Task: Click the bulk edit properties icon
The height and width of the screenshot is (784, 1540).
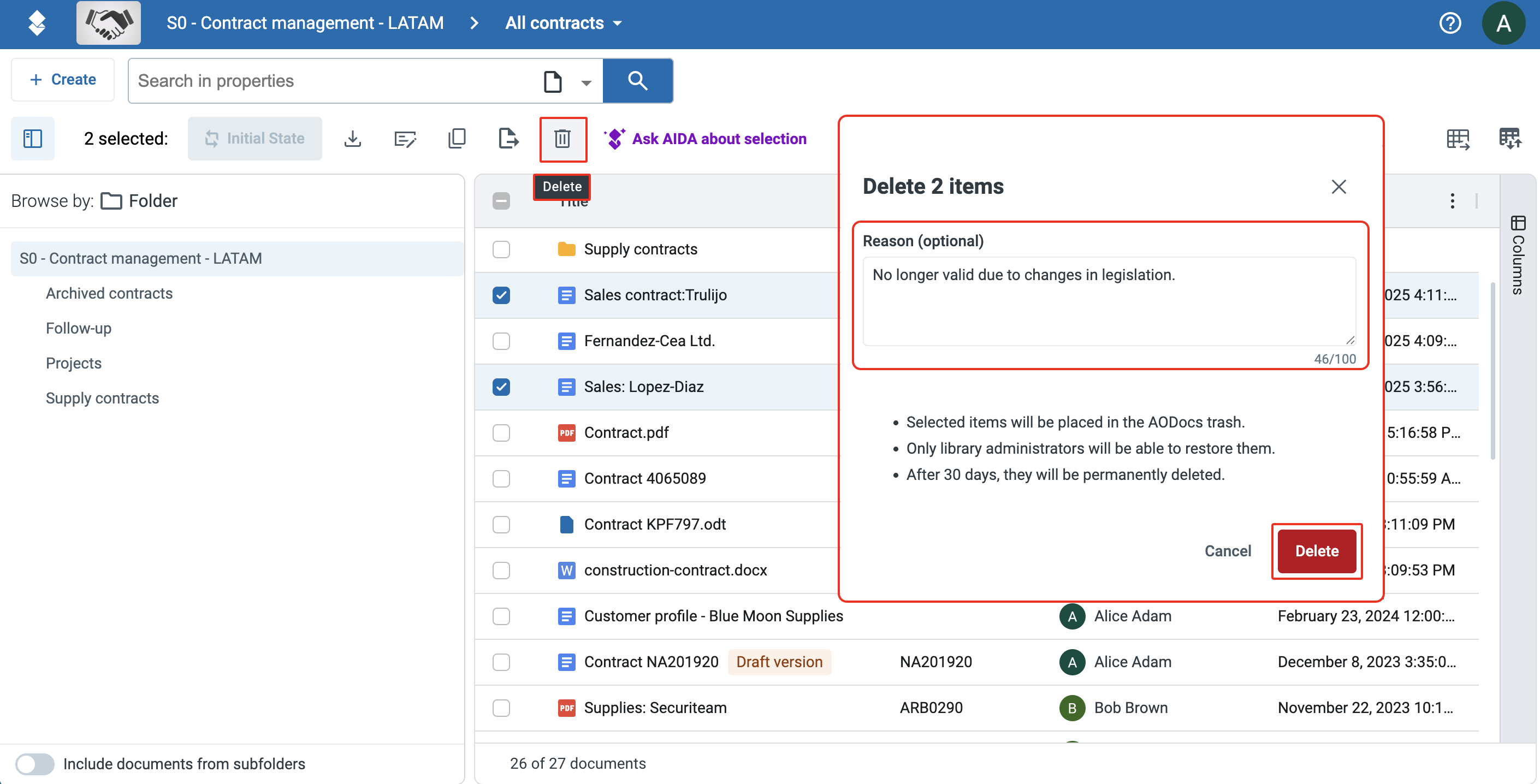Action: 405,139
